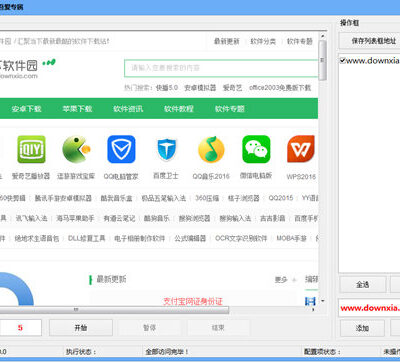The image size is (400, 362).
Task: Open the 软件教程 navigation tab
Action: (179, 109)
